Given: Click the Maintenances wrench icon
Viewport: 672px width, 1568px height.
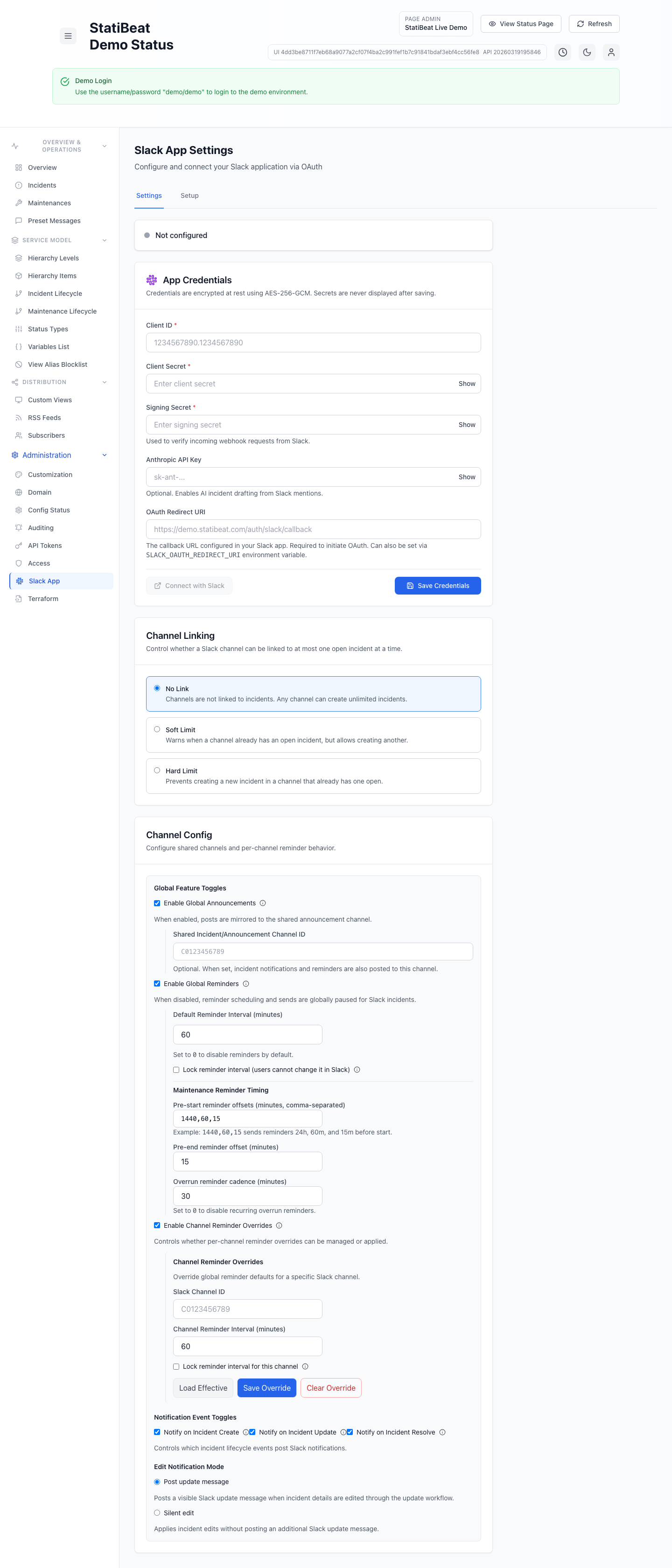Looking at the screenshot, I should (x=19, y=203).
